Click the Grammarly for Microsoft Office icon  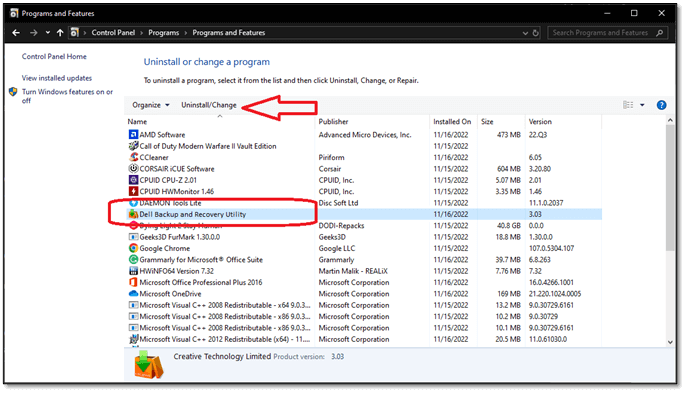click(133, 260)
